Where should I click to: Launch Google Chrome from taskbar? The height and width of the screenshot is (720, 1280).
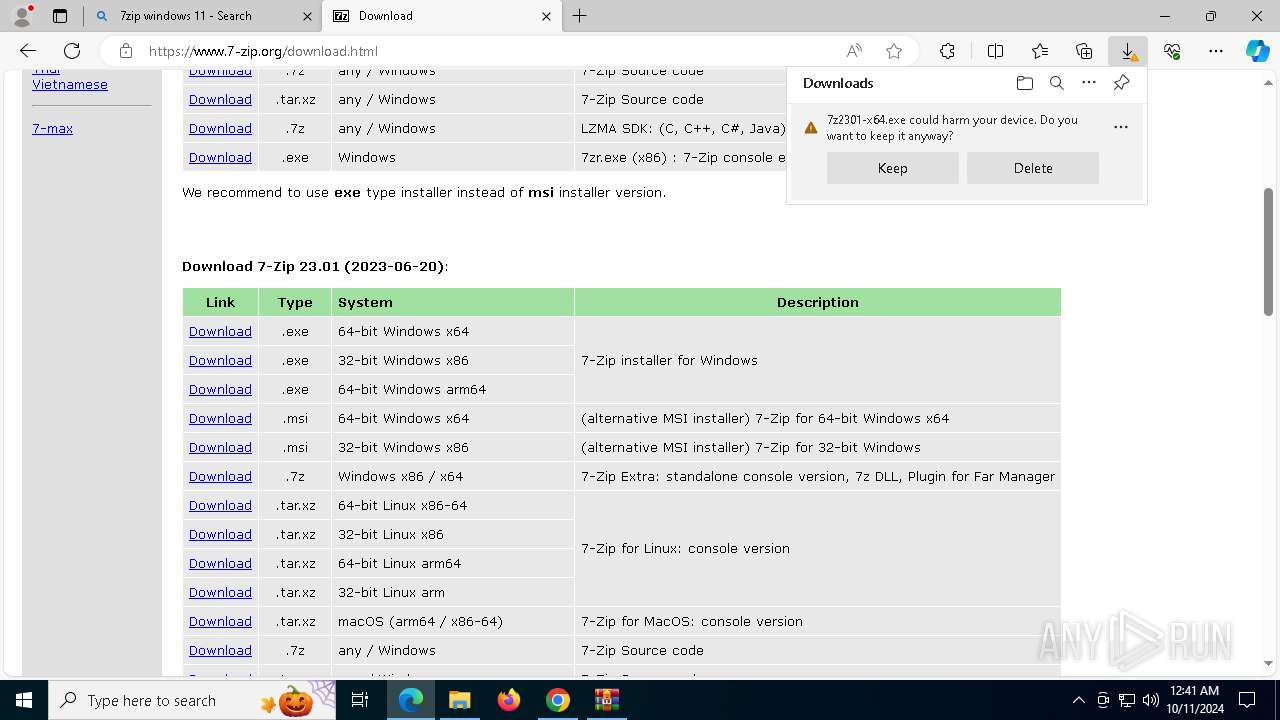558,700
